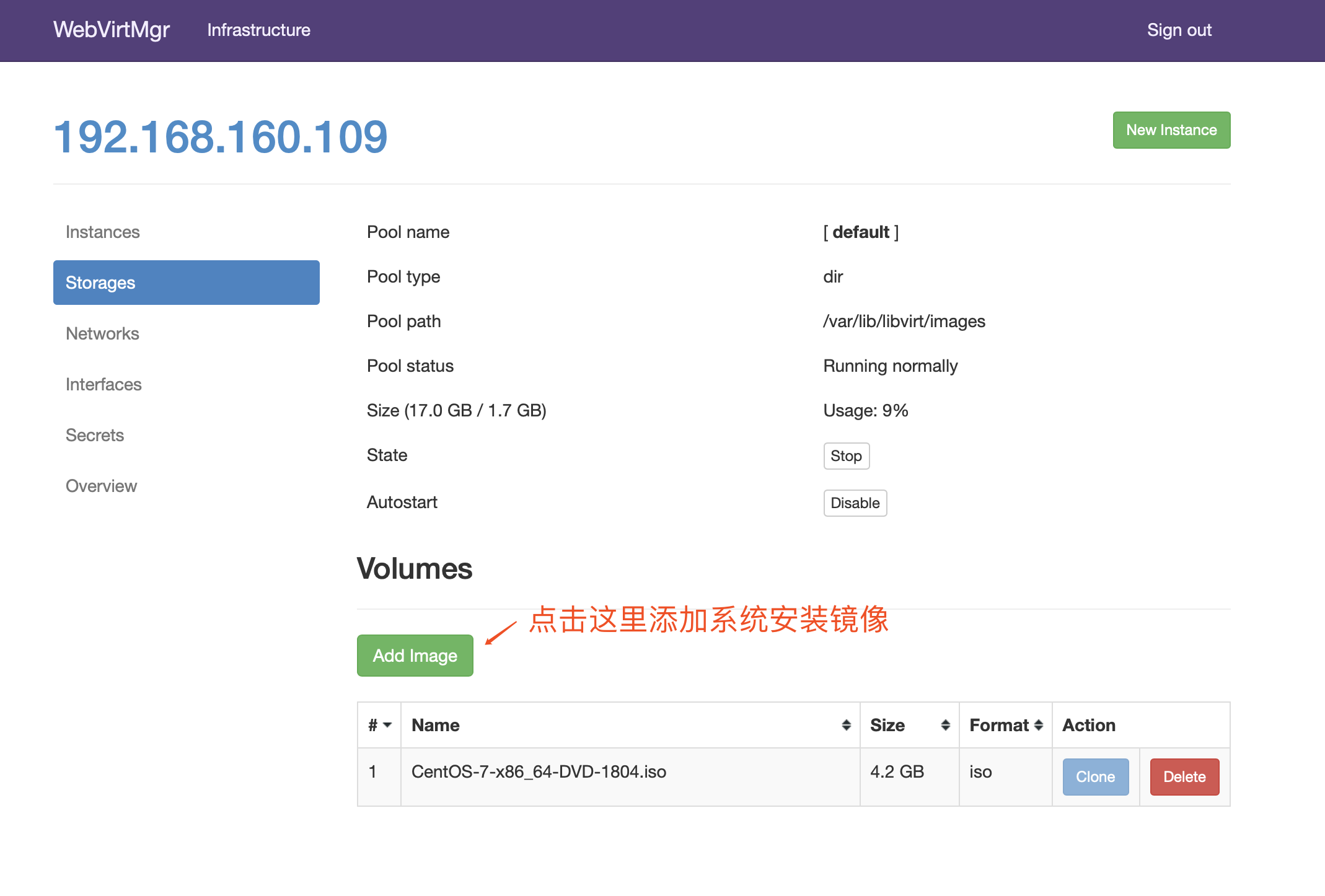
Task: Disable pool autostart
Action: click(855, 503)
